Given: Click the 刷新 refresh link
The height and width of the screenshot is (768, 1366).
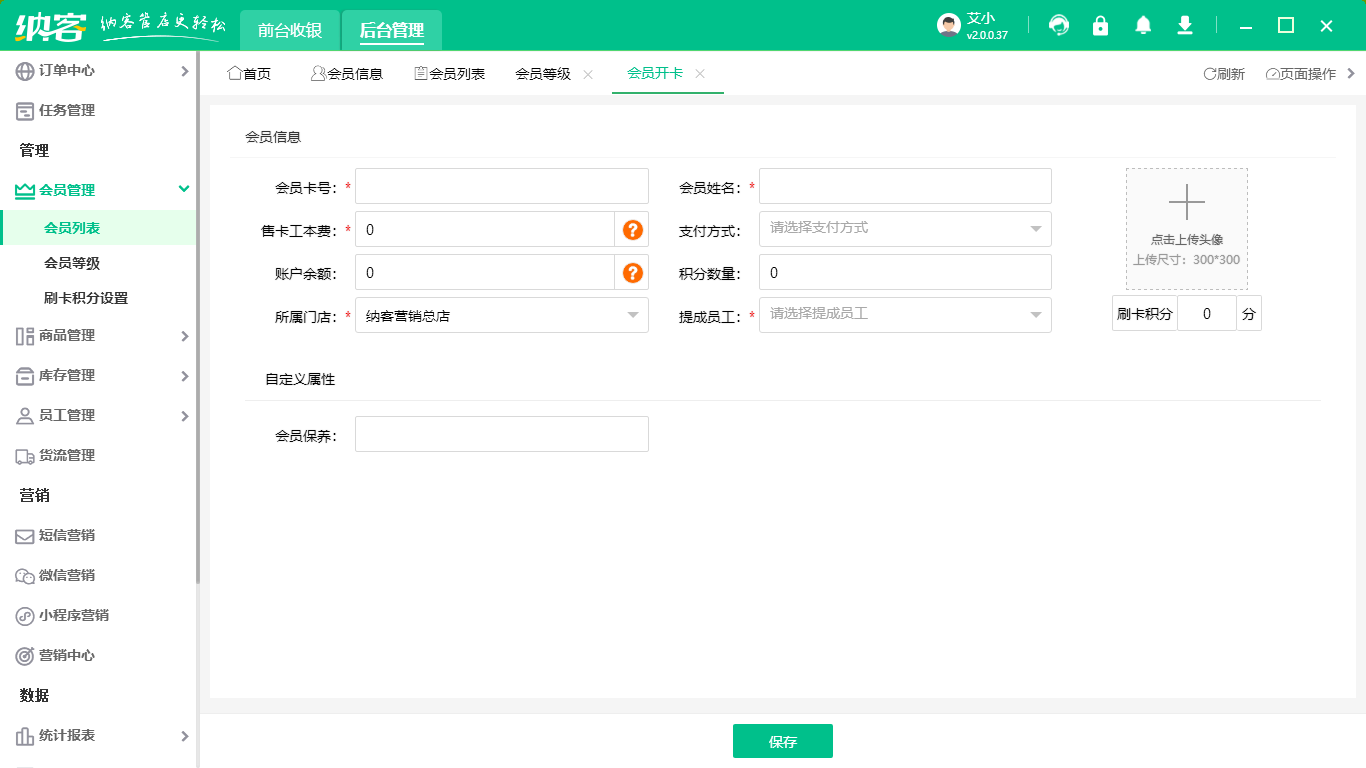Looking at the screenshot, I should coord(1224,73).
